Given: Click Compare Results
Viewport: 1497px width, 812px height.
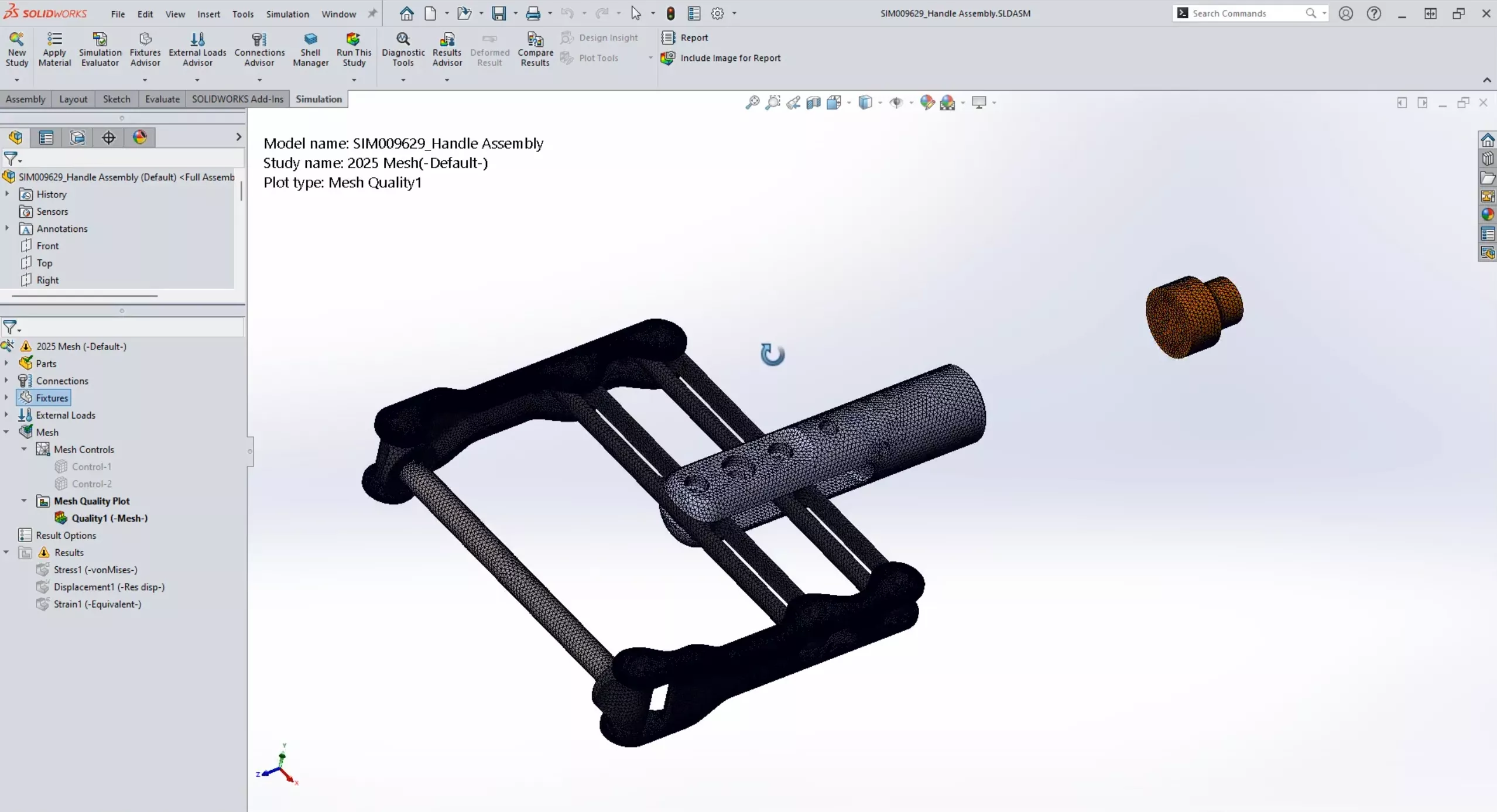Looking at the screenshot, I should click(x=535, y=49).
